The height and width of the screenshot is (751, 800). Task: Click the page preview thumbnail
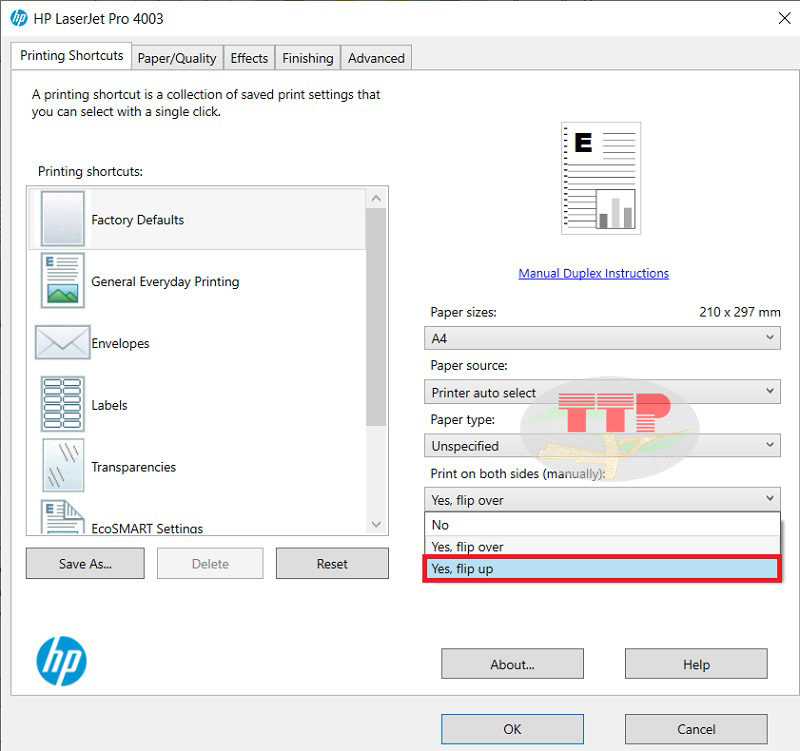pyautogui.click(x=601, y=179)
